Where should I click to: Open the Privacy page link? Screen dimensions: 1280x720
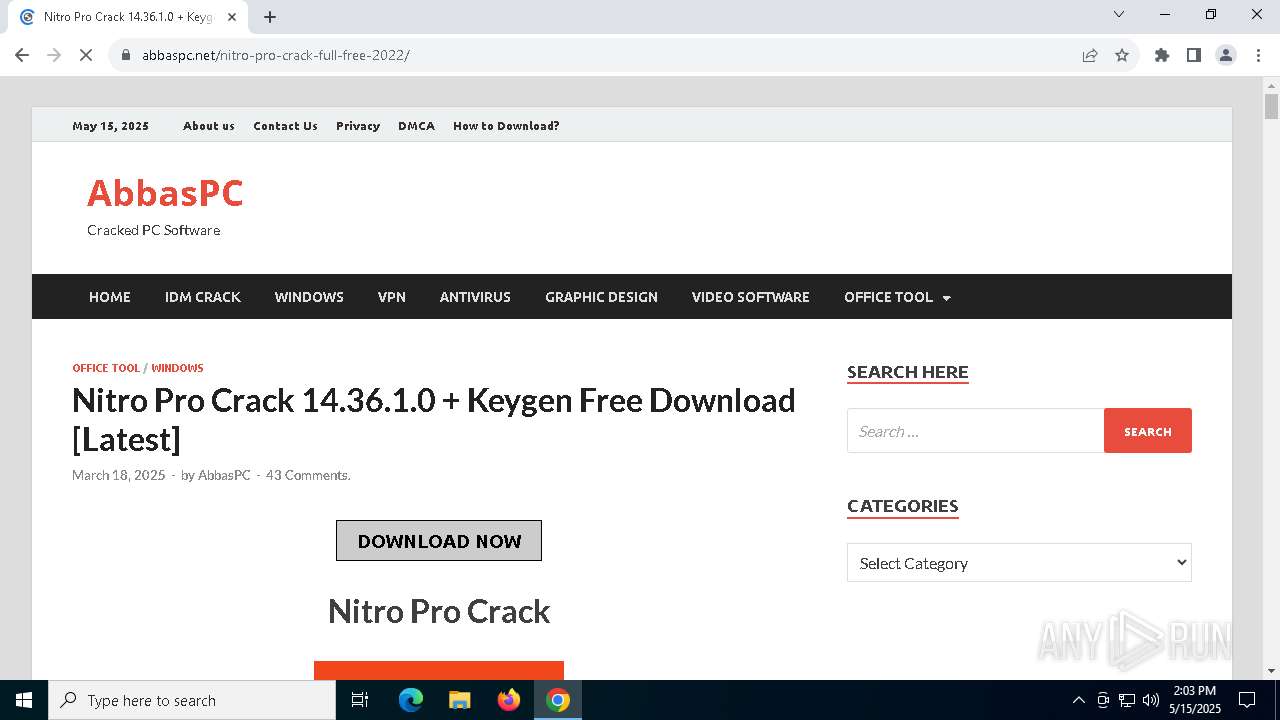point(358,126)
